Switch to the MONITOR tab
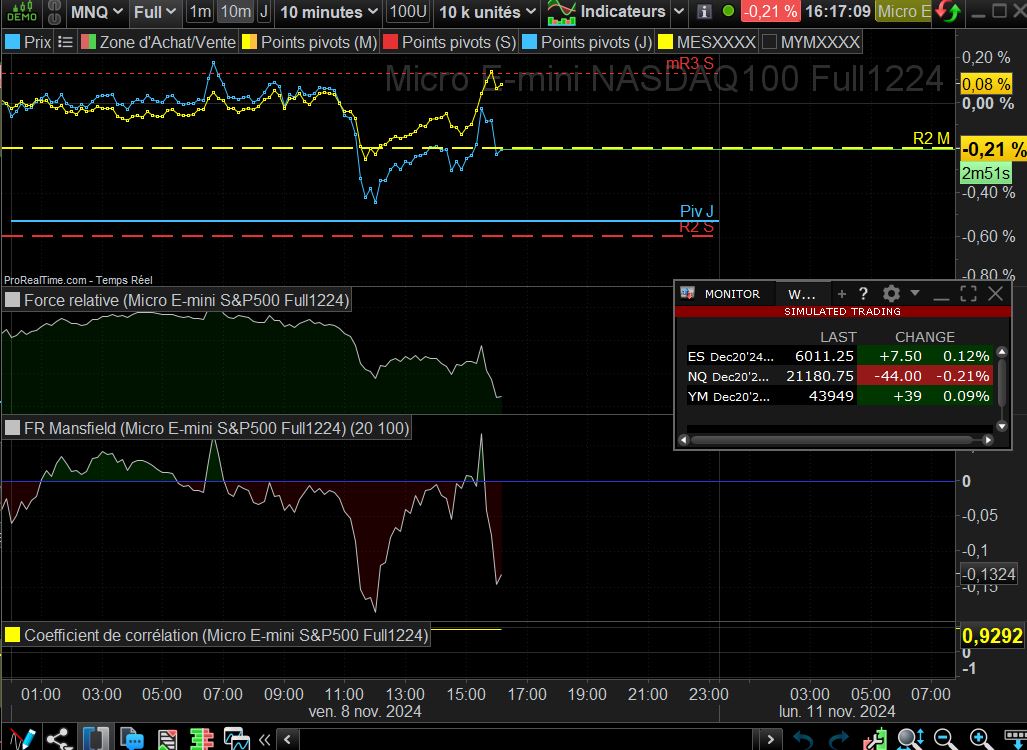 point(732,294)
